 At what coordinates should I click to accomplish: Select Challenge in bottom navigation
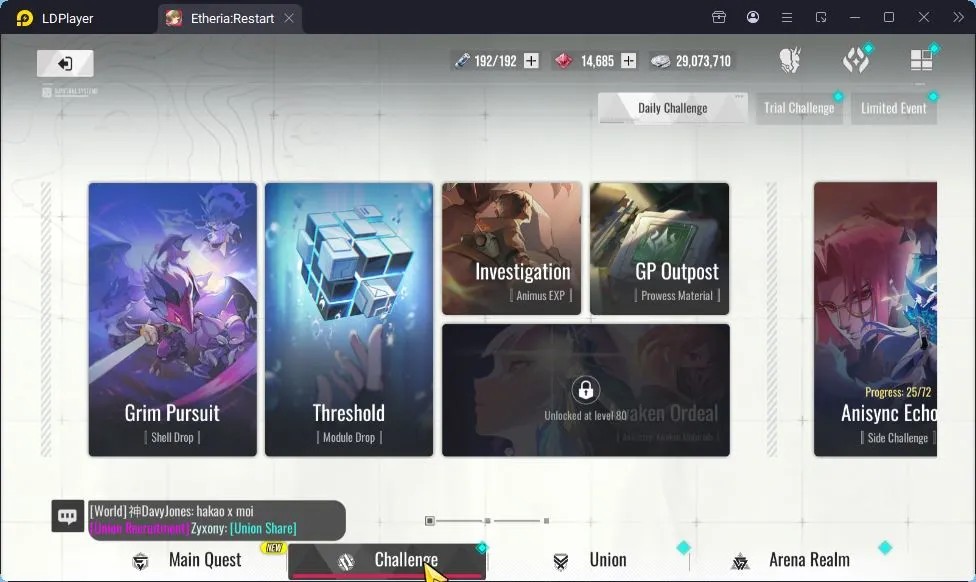[387, 560]
